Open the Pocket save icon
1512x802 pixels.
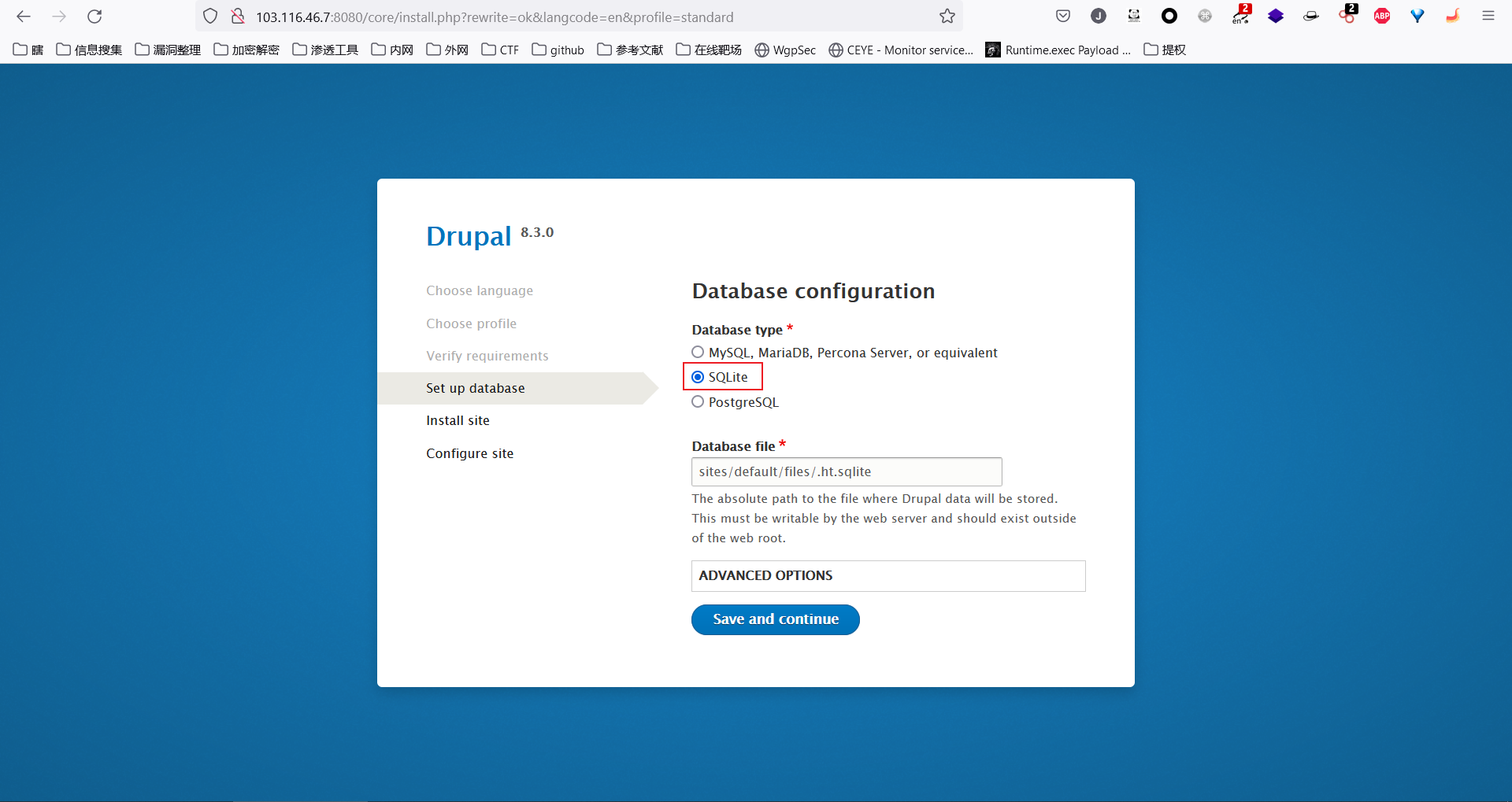(1062, 17)
